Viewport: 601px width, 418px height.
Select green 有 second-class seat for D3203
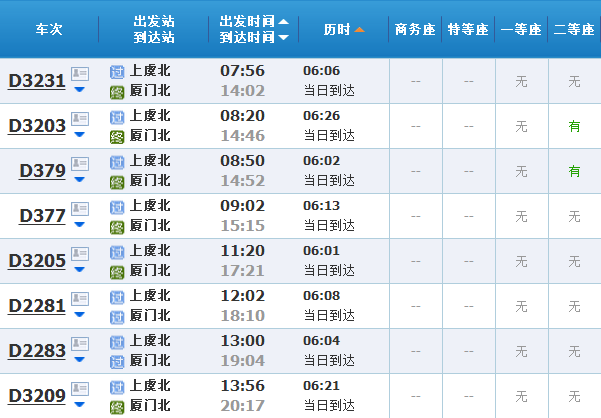[x=574, y=126]
